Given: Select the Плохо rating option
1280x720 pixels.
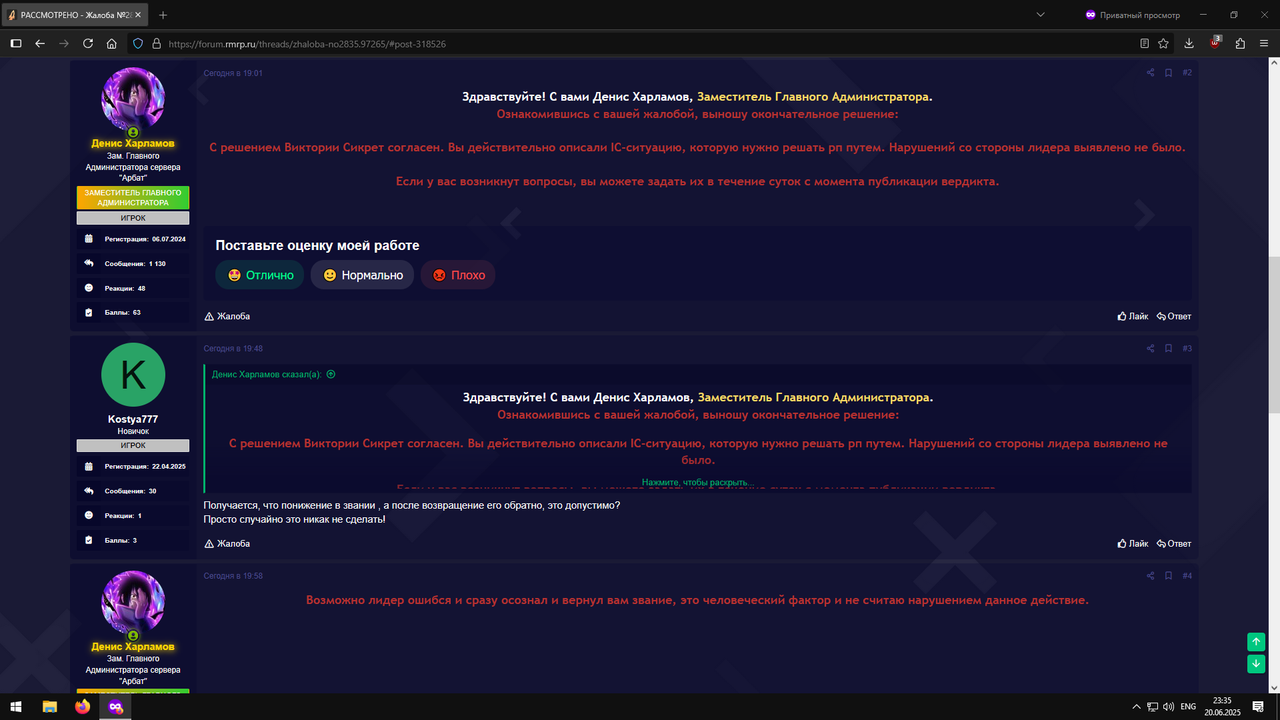Looking at the screenshot, I should click(x=457, y=274).
